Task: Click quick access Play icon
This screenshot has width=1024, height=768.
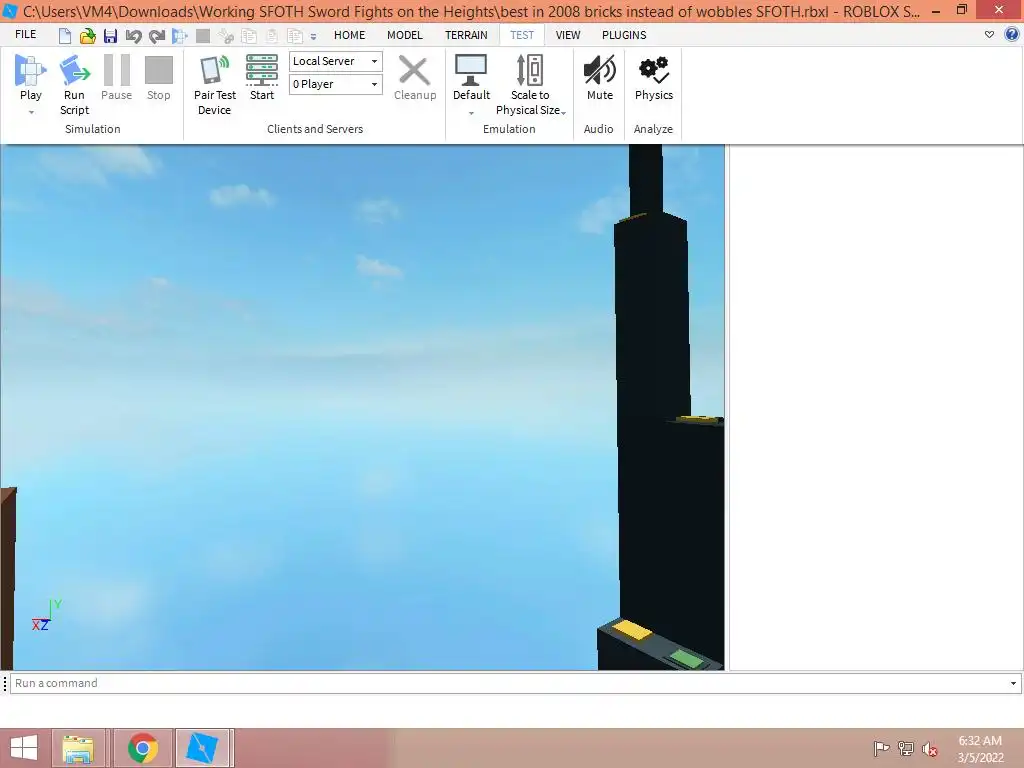Action: click(x=180, y=36)
